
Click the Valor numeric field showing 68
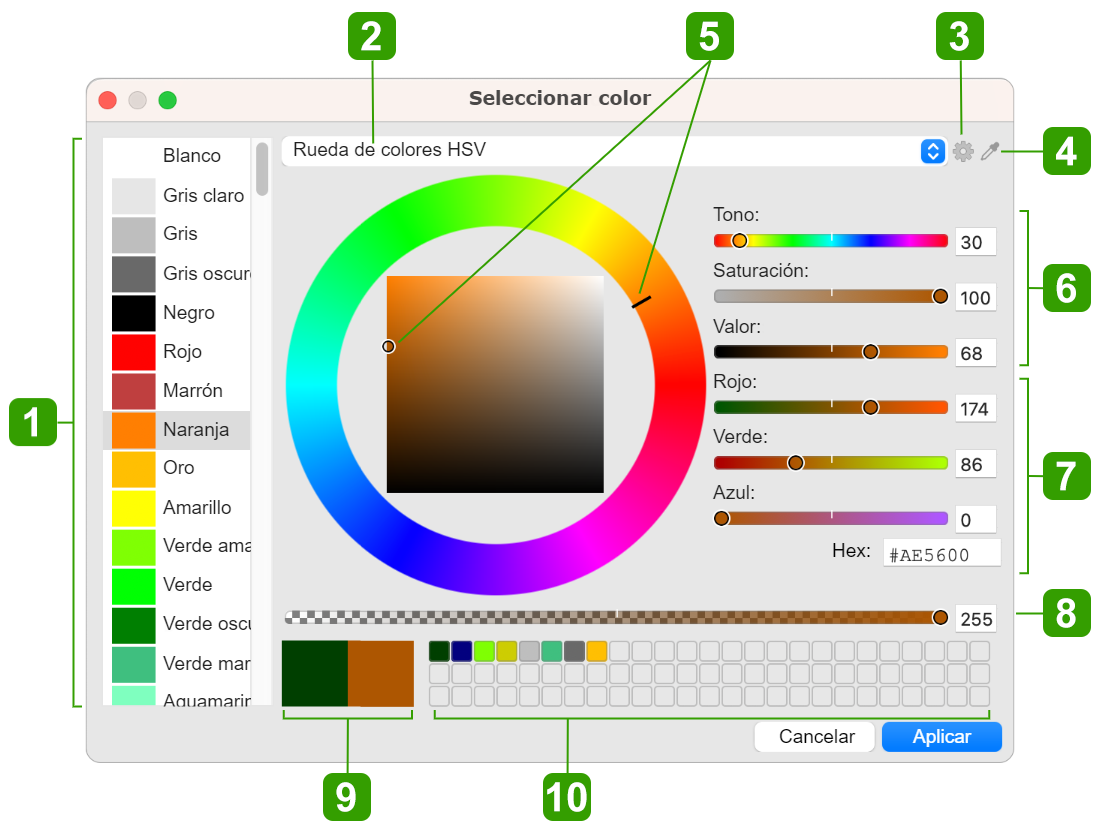point(975,353)
